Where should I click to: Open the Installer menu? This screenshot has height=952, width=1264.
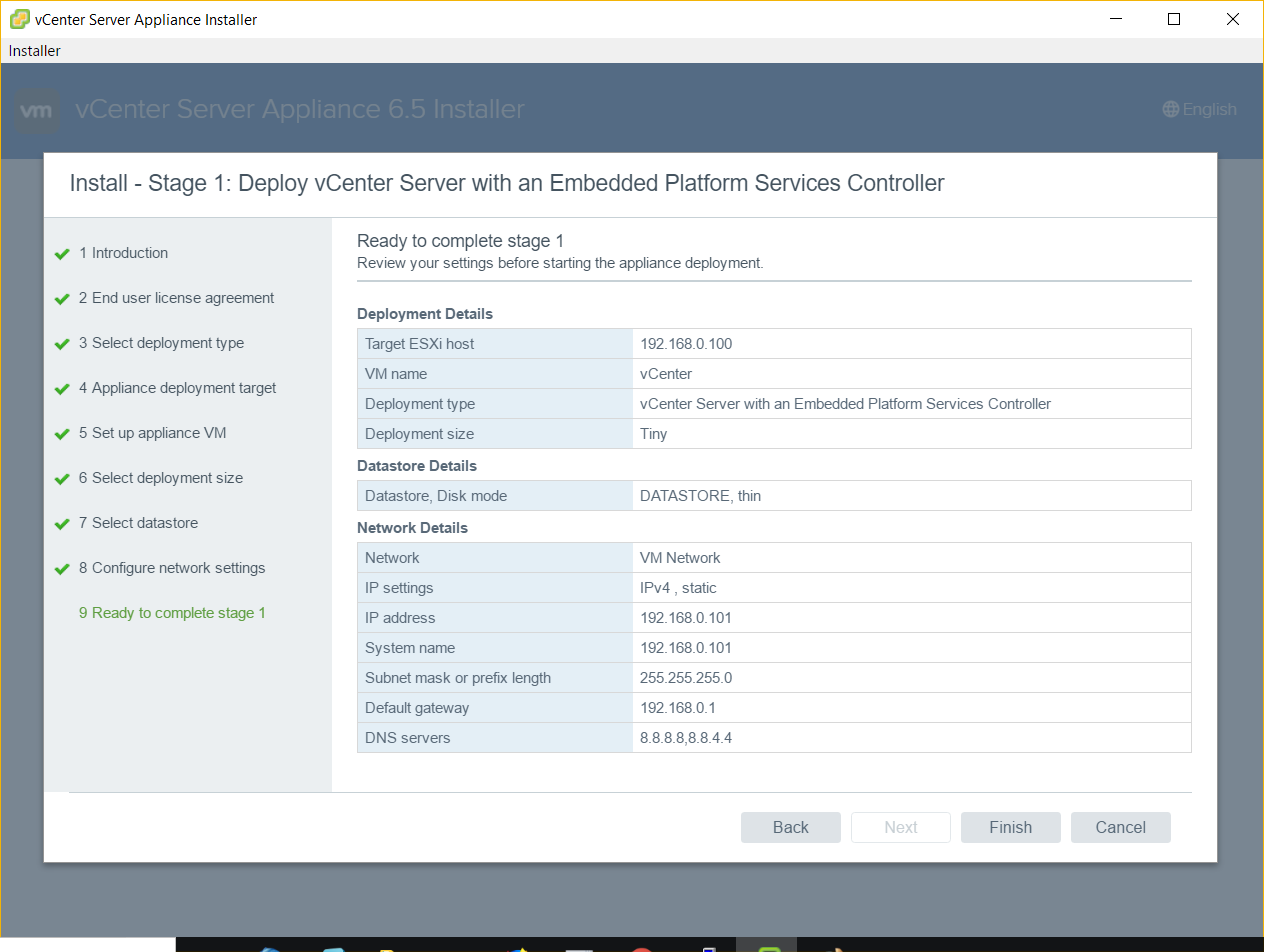click(x=35, y=51)
